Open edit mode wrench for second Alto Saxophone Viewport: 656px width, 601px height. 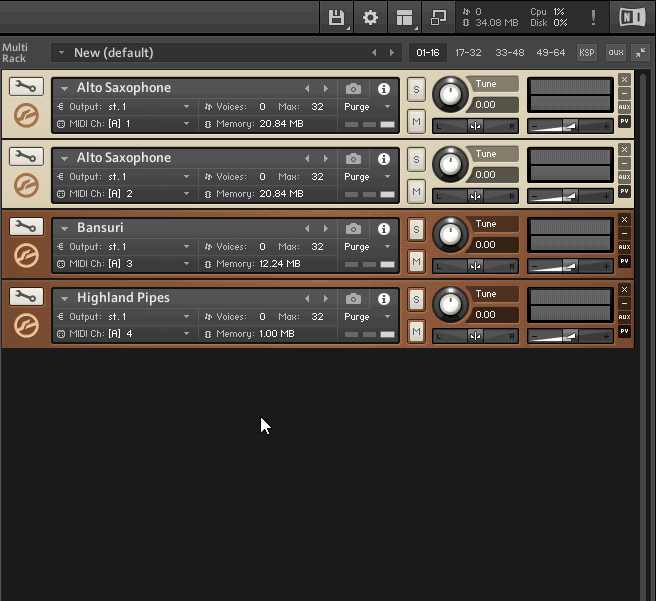click(26, 156)
